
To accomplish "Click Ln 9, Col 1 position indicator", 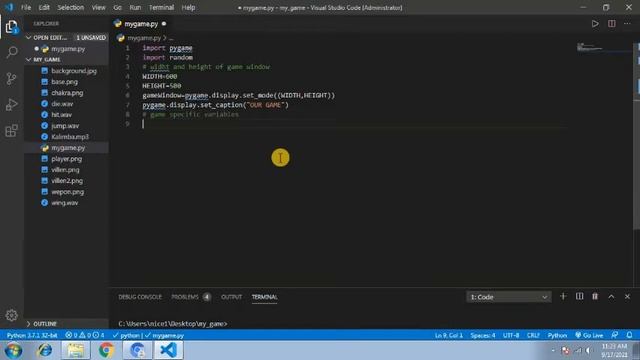I will tap(449, 335).
